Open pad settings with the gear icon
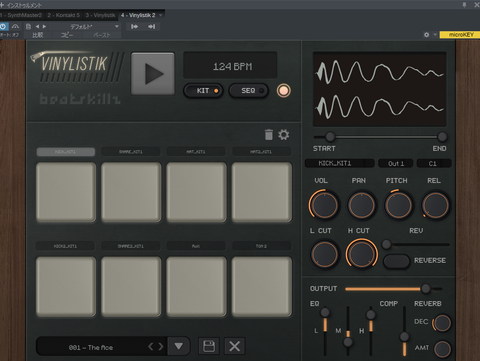 point(284,135)
